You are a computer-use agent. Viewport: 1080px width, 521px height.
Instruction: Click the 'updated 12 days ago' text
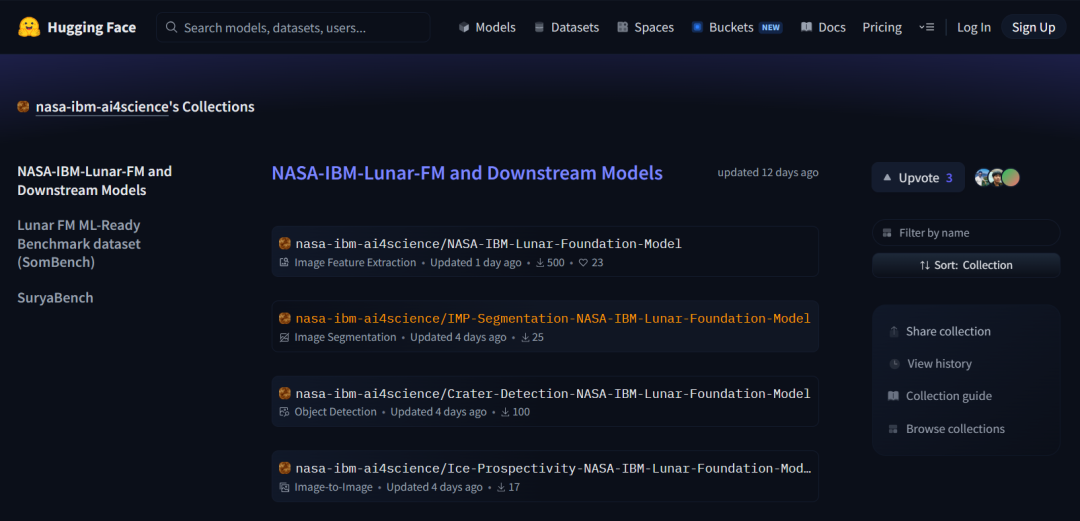coord(768,172)
